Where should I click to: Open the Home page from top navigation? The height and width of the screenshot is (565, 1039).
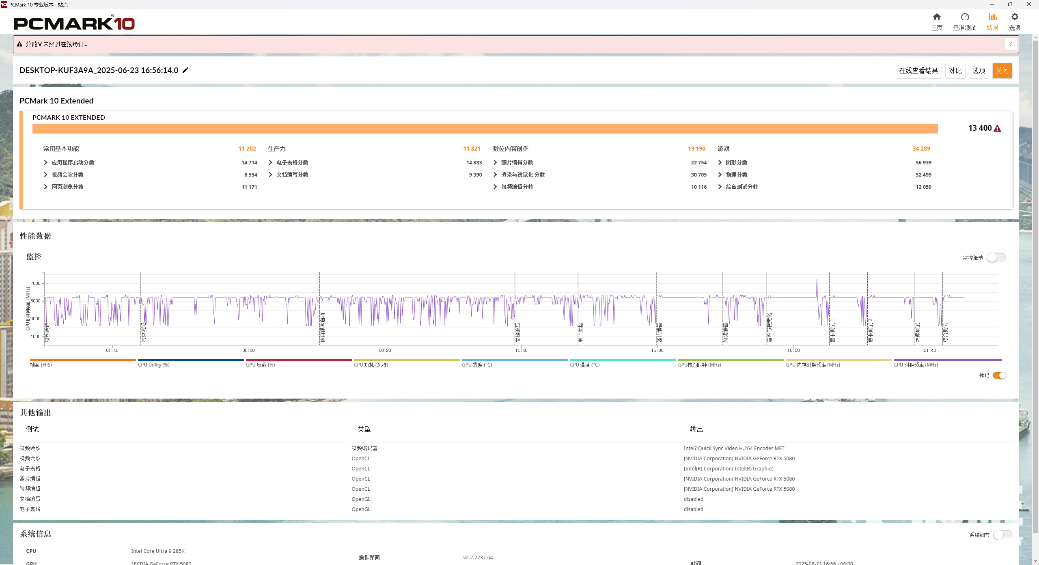936,21
